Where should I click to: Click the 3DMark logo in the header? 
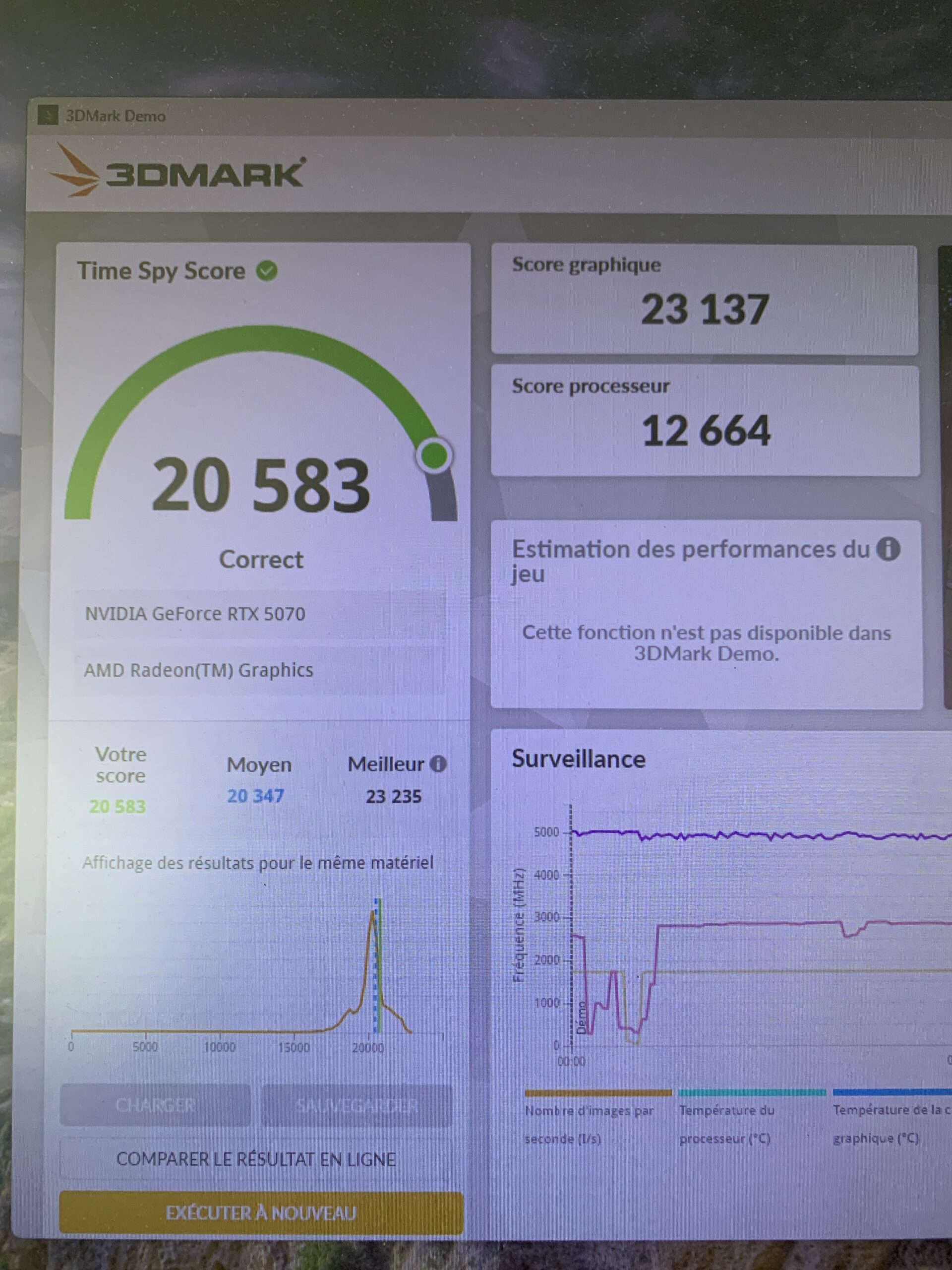178,171
